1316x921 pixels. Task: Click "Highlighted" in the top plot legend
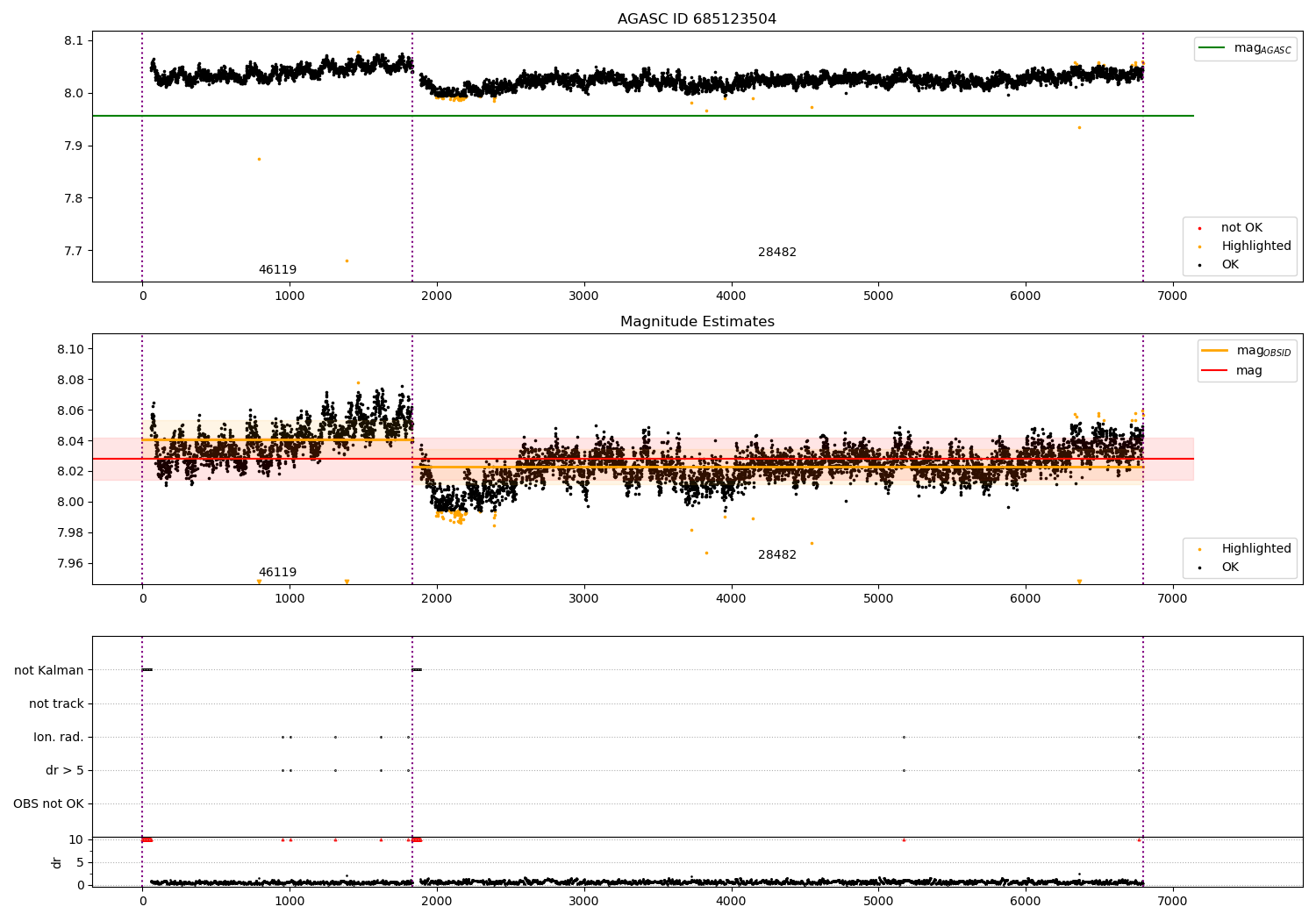(x=1256, y=246)
